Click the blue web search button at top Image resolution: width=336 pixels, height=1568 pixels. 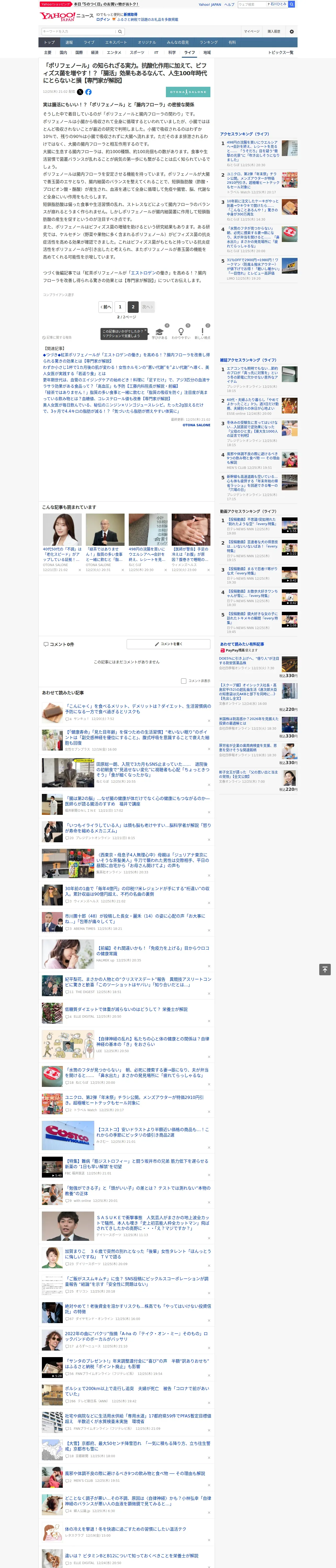click(x=292, y=4)
